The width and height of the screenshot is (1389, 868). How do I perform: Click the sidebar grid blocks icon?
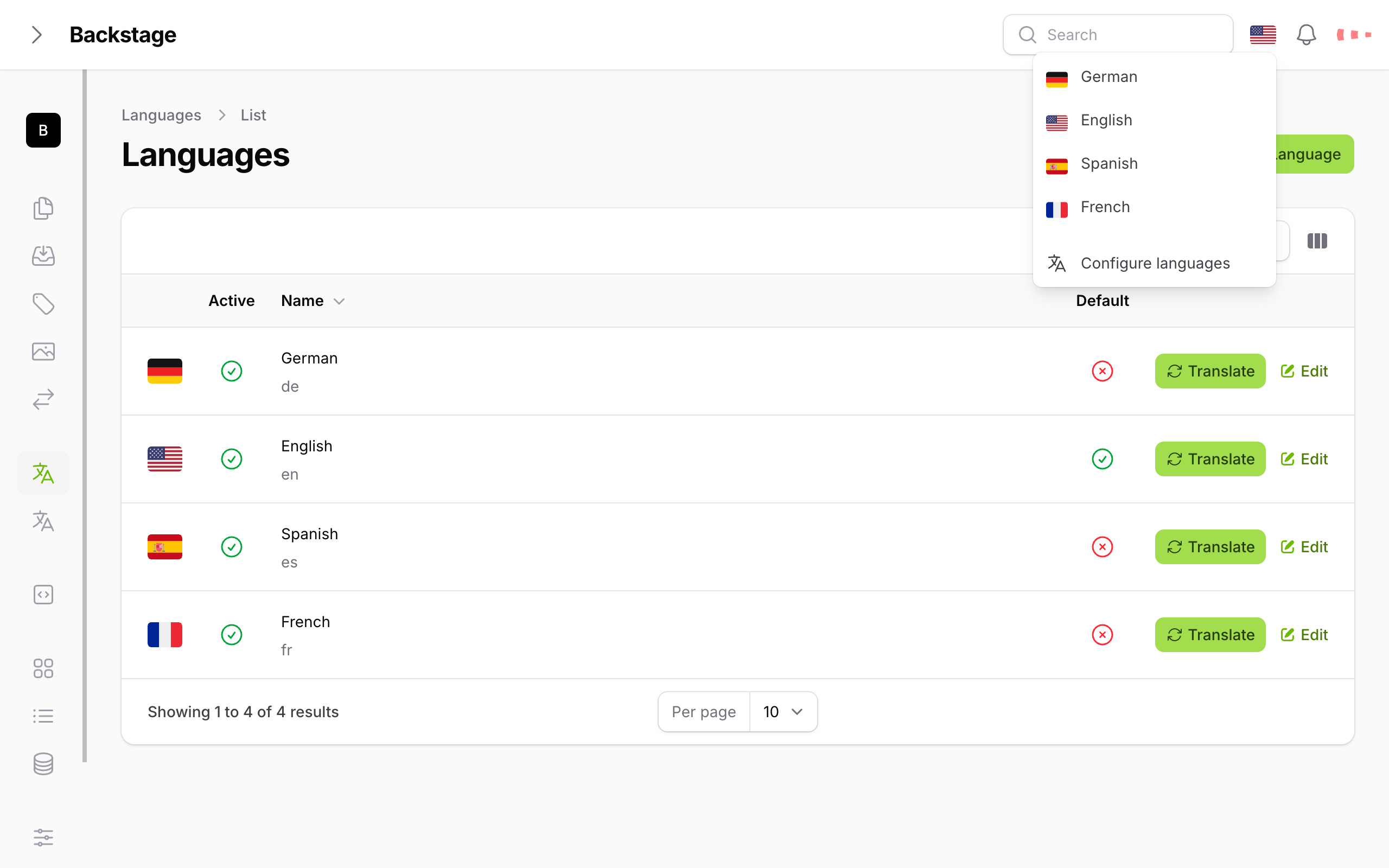click(x=43, y=668)
